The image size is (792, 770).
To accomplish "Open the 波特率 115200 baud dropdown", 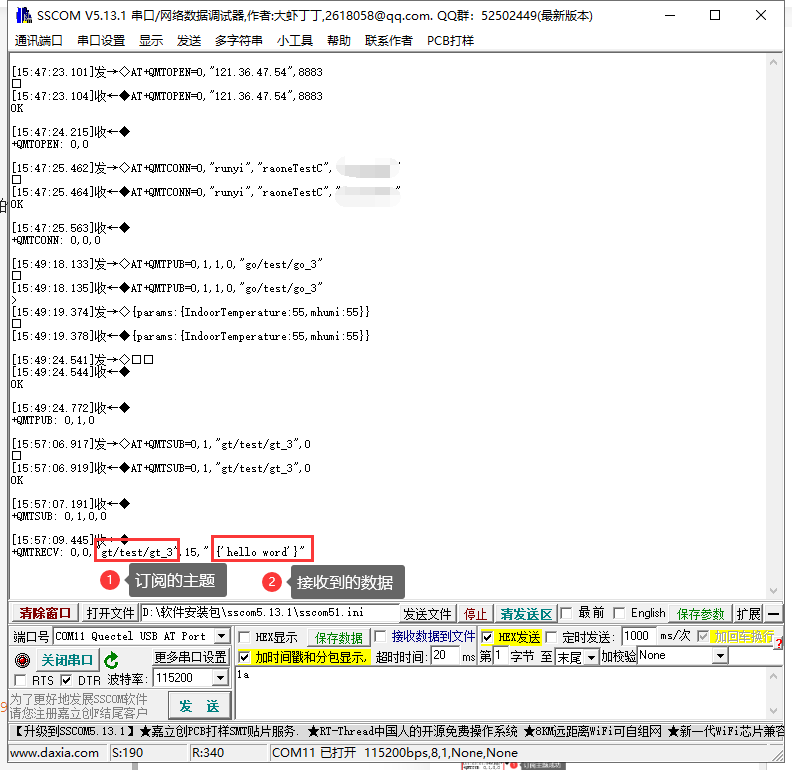I will pos(220,678).
